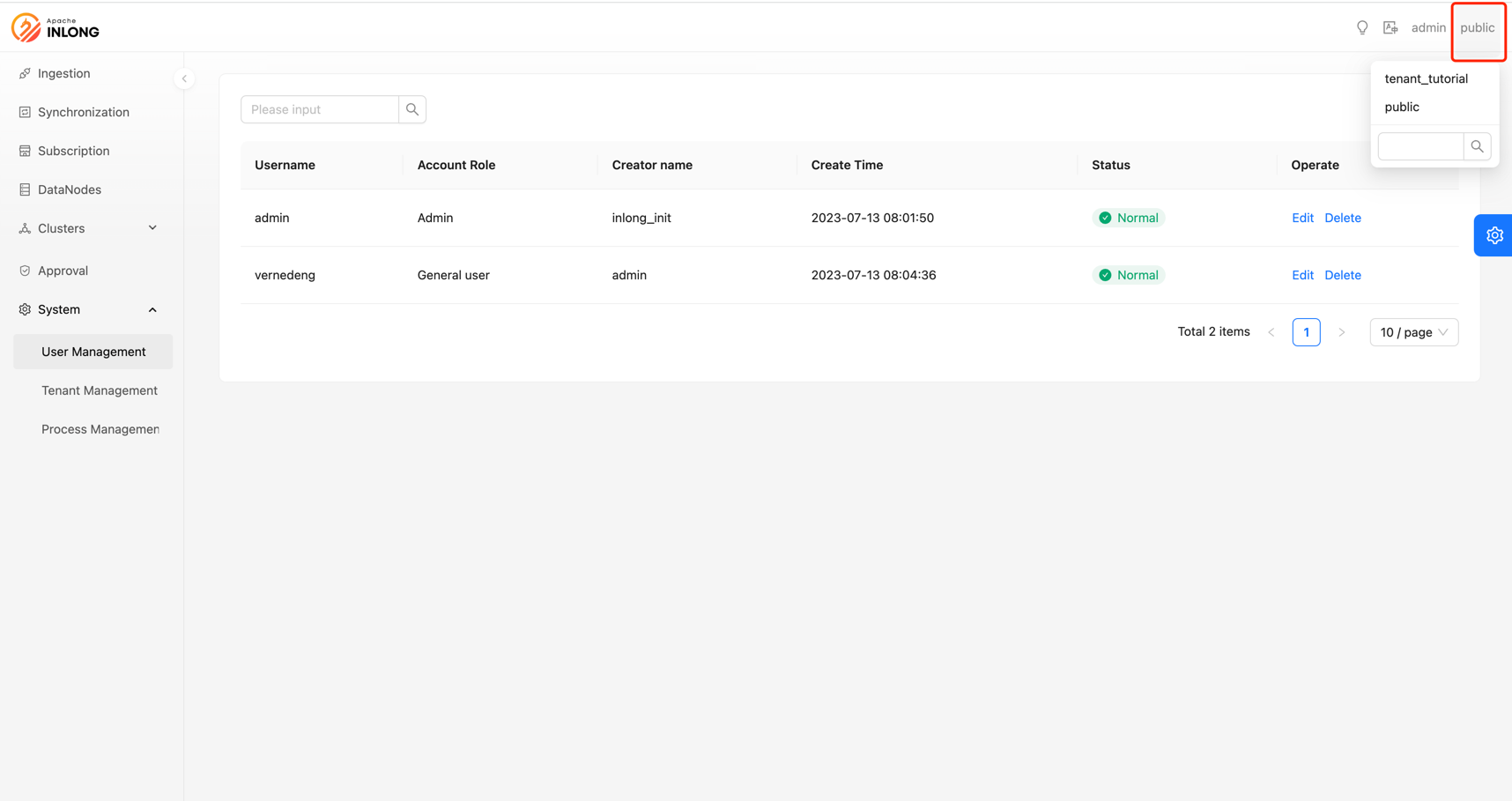
Task: Collapse the sidebar with arrow handle
Action: pyautogui.click(x=184, y=78)
